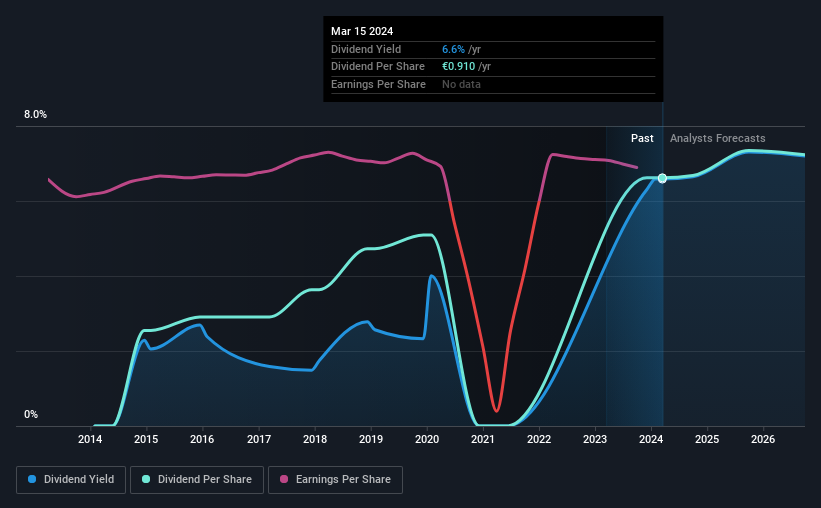Viewport: 821px width, 508px height.
Task: Click the 2015 x-axis year label
Action: click(146, 439)
